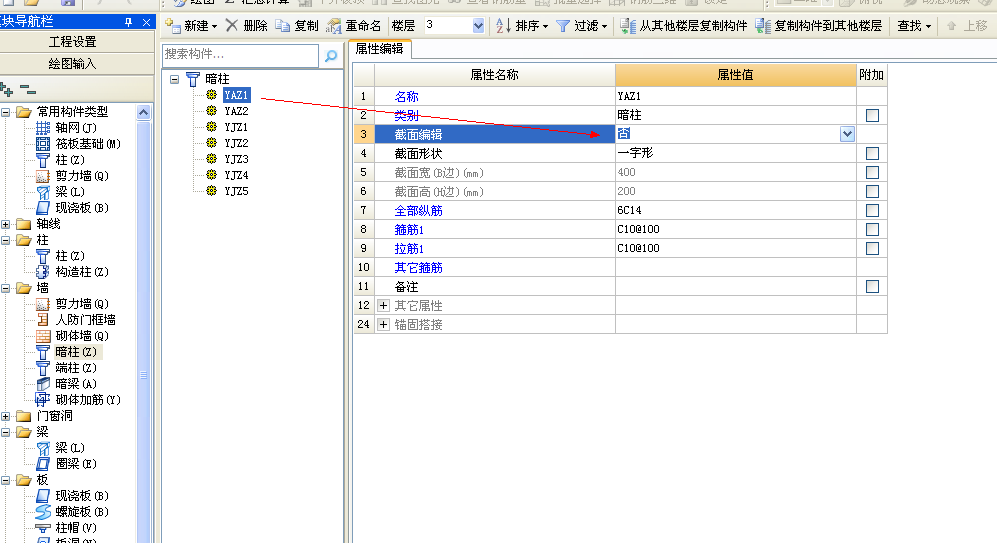
Task: Collapse the 墙 folder
Action: tap(6, 288)
